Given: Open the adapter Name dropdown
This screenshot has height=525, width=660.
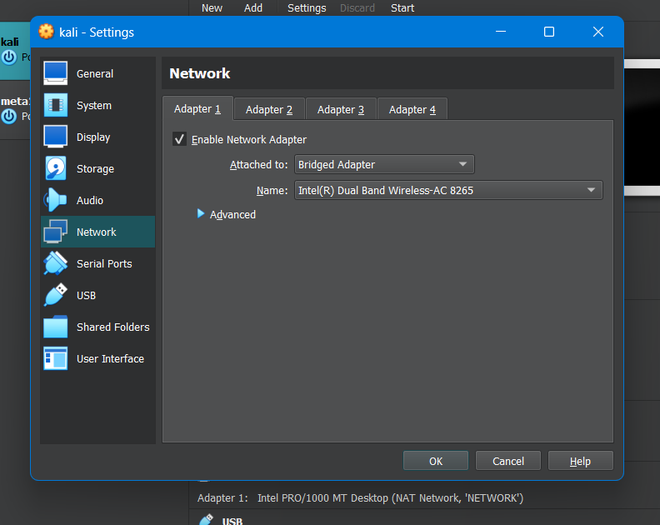Looking at the screenshot, I should click(448, 190).
